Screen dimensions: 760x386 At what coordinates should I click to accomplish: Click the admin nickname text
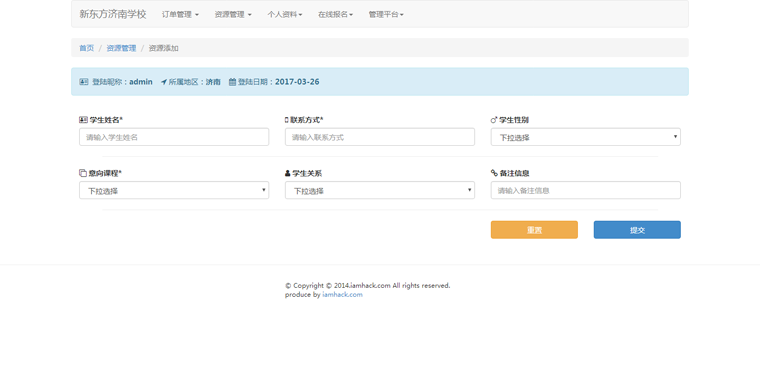(x=141, y=82)
